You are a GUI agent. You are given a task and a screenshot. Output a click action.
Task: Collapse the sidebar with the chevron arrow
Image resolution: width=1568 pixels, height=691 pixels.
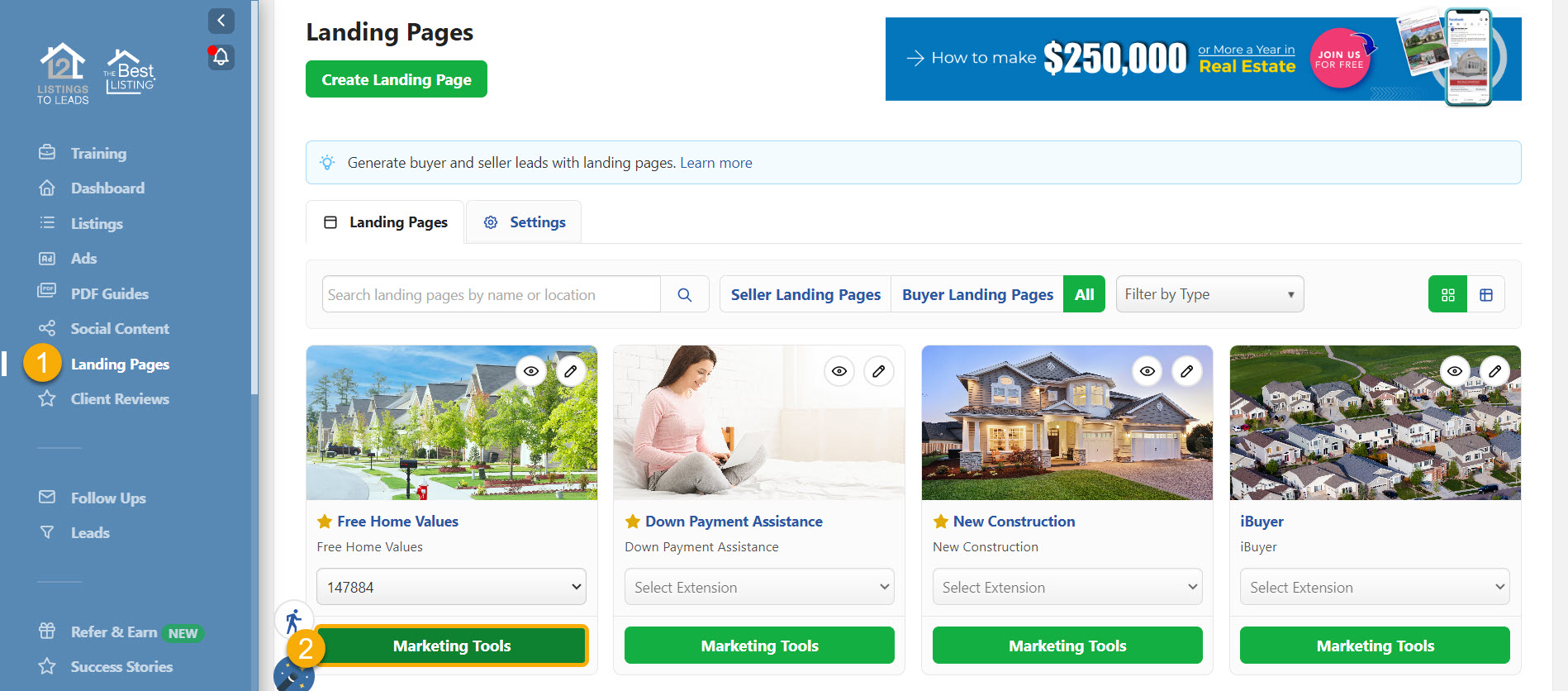[221, 21]
